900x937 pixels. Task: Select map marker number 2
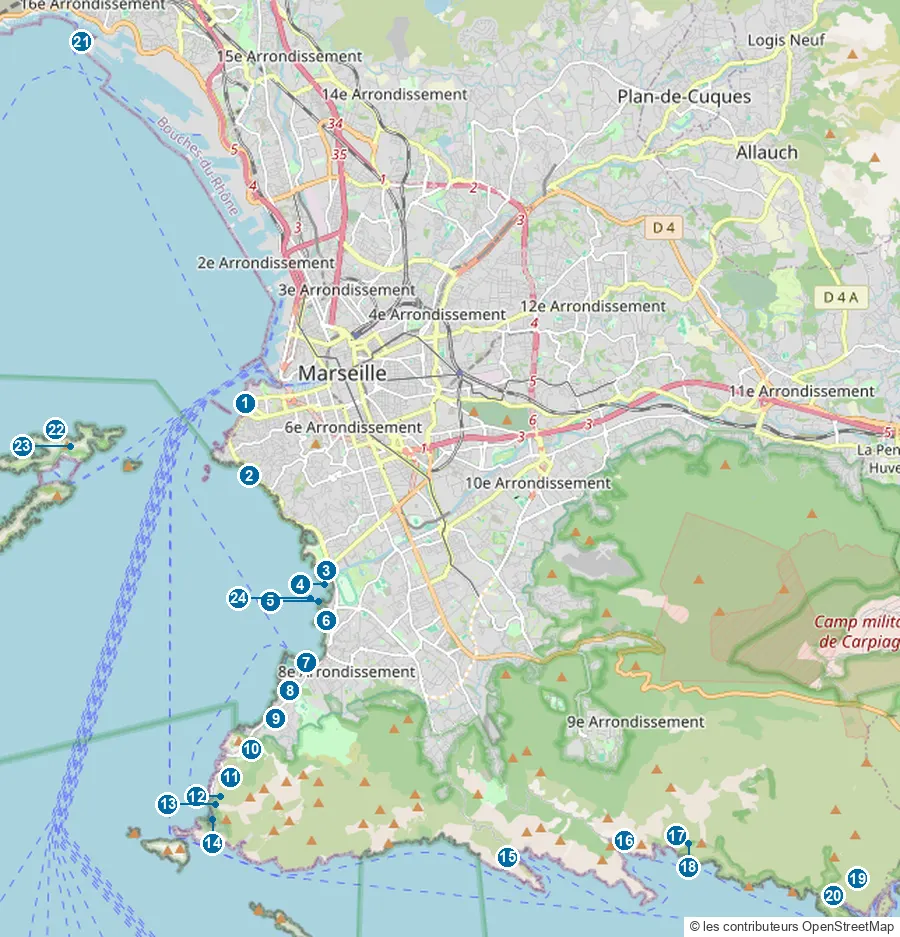[249, 476]
